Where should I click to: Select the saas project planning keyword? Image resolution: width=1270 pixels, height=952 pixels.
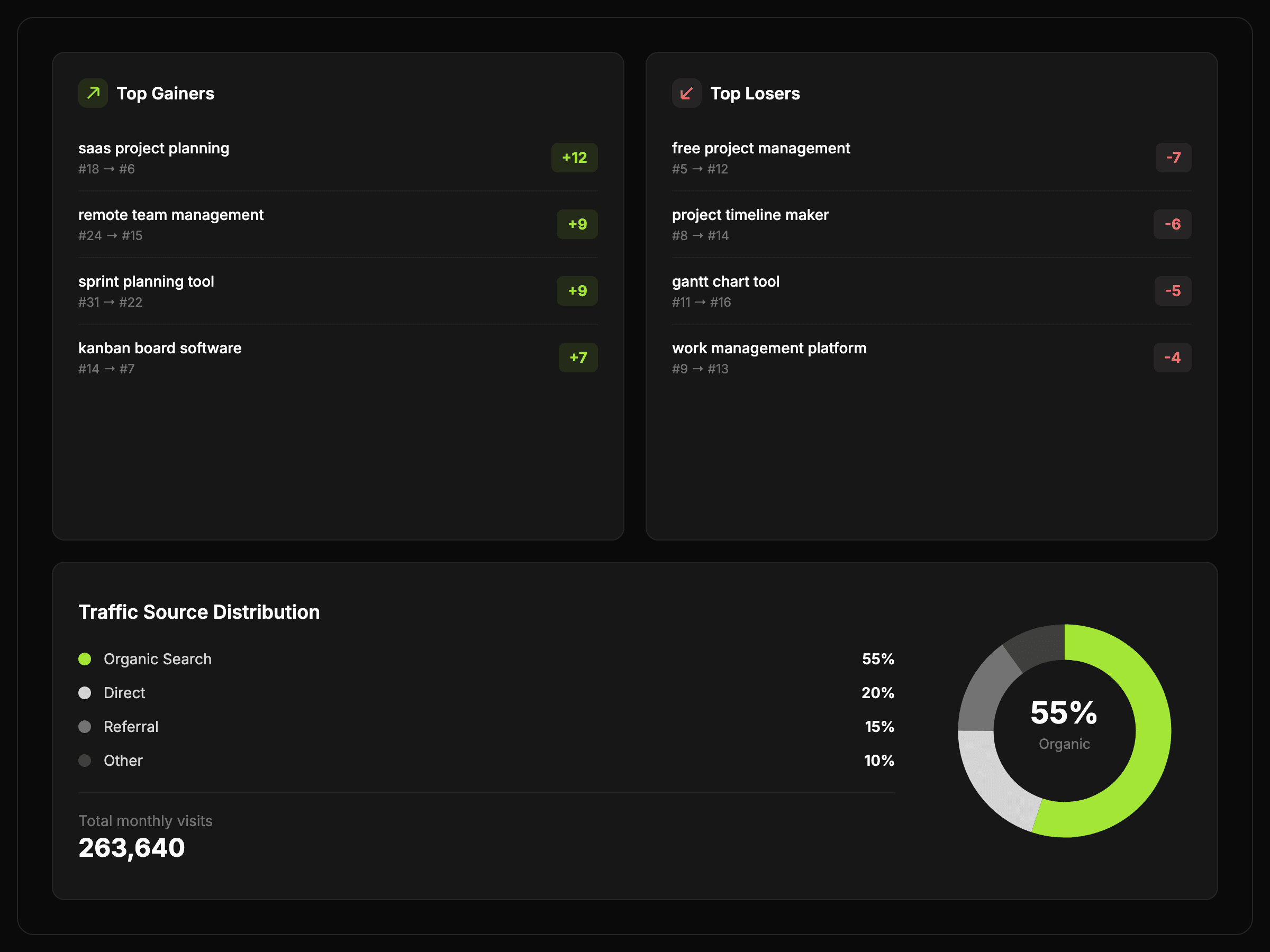[x=154, y=148]
